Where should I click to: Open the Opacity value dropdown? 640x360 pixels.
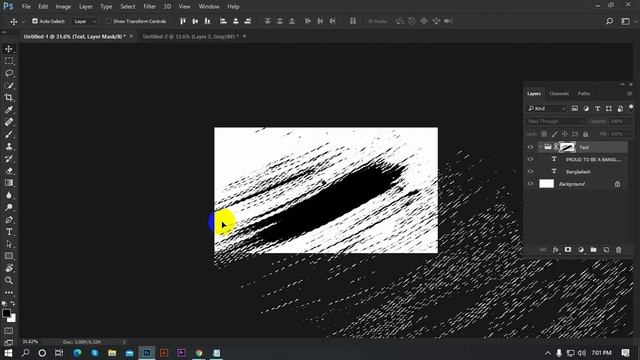click(629, 122)
